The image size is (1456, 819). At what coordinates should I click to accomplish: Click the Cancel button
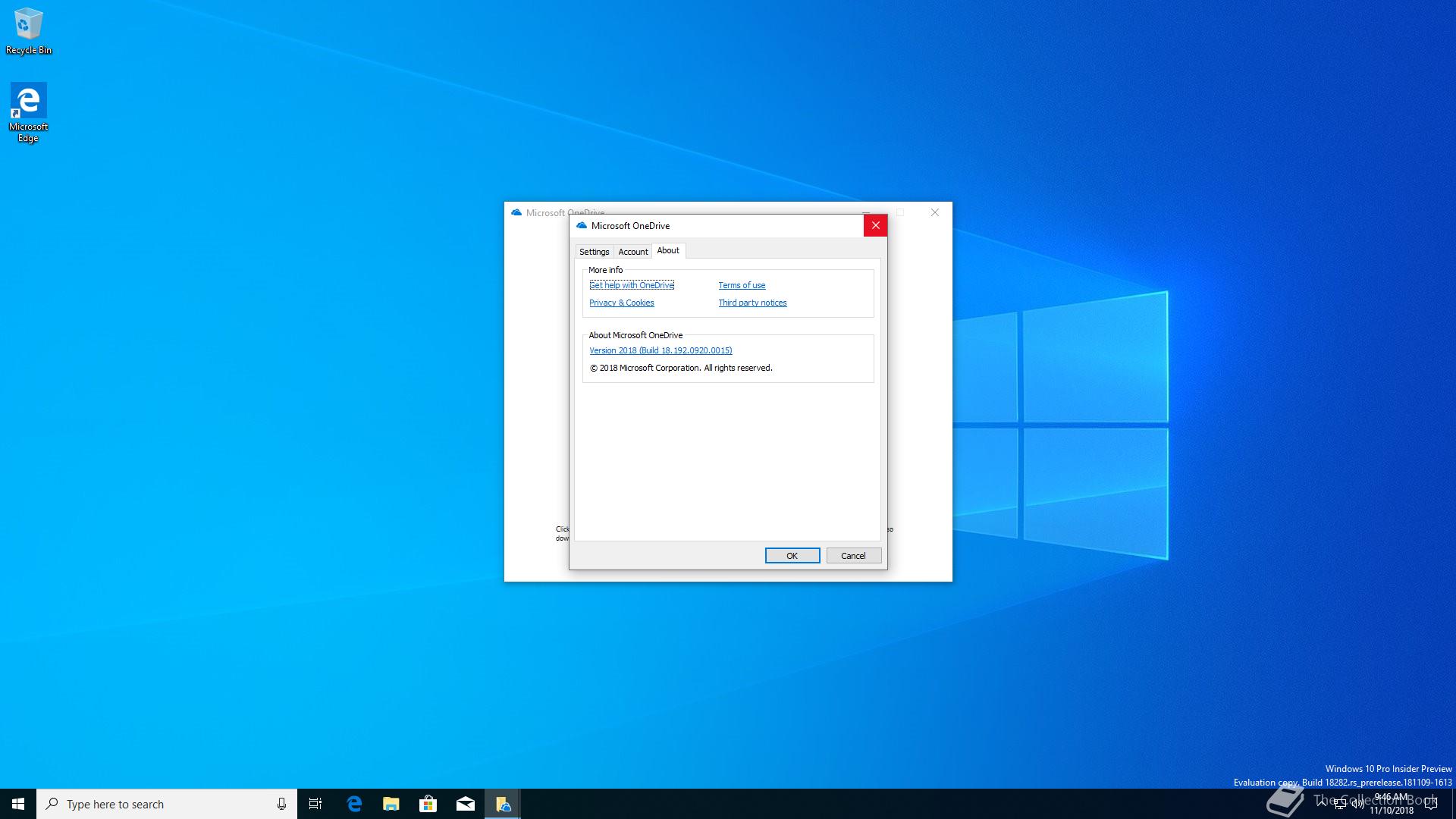(x=853, y=556)
